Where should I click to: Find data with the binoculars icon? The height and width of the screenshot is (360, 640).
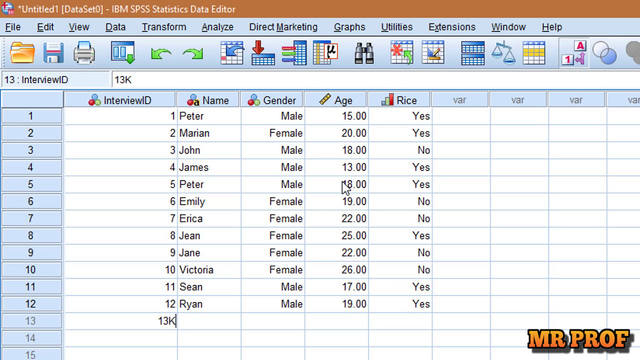[364, 53]
